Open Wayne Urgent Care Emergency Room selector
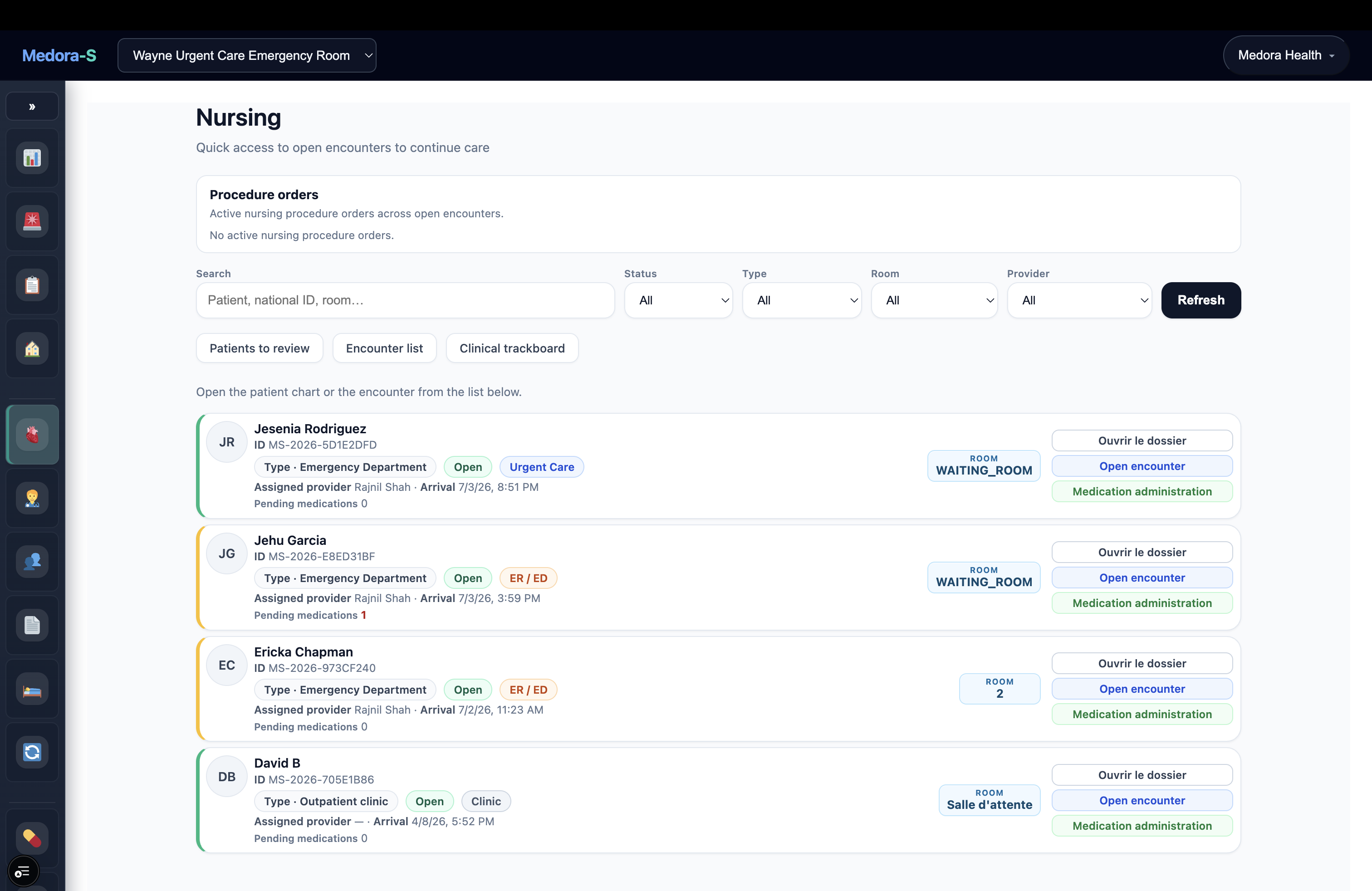This screenshot has width=1372, height=891. point(247,55)
